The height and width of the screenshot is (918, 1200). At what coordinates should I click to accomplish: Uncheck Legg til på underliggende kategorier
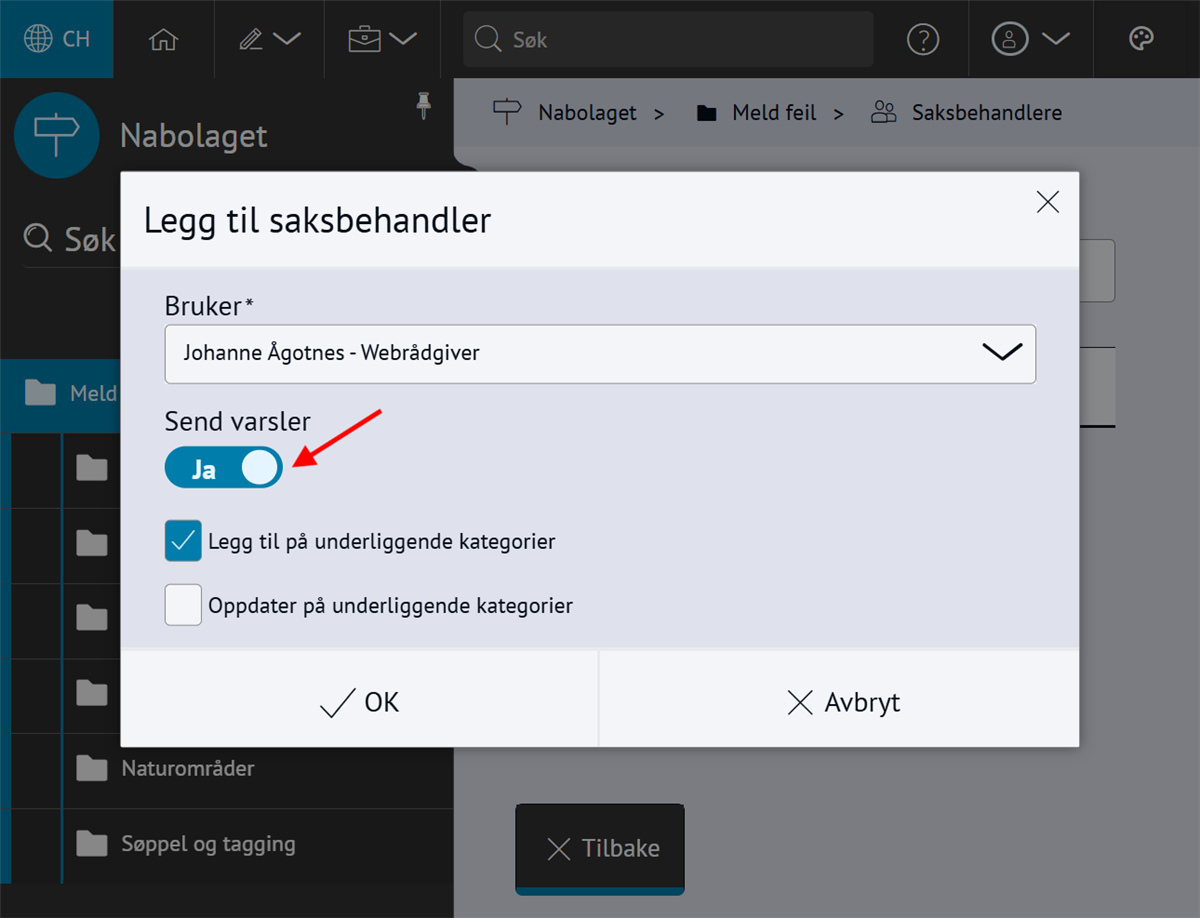tap(184, 541)
